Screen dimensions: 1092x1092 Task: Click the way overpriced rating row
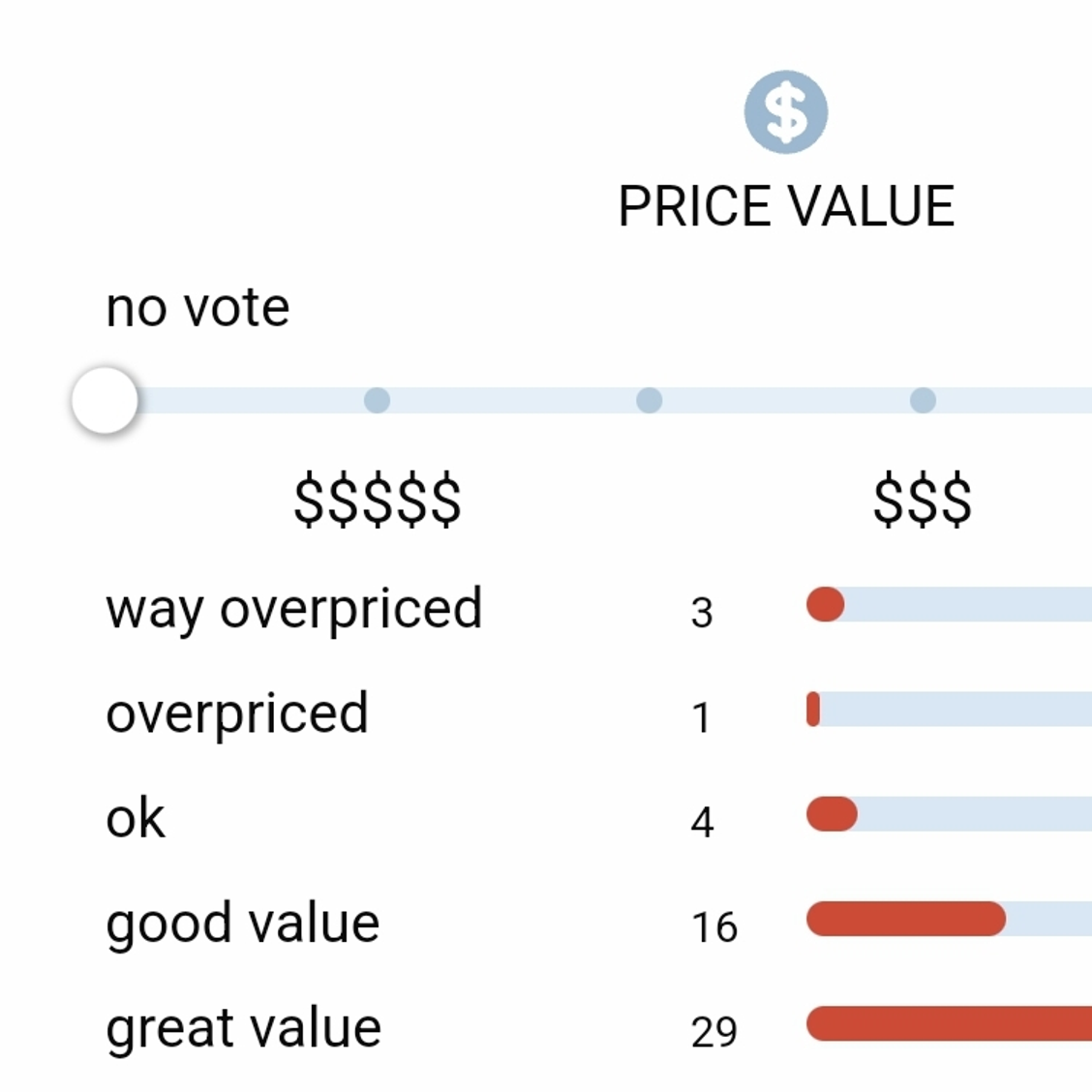(599, 608)
